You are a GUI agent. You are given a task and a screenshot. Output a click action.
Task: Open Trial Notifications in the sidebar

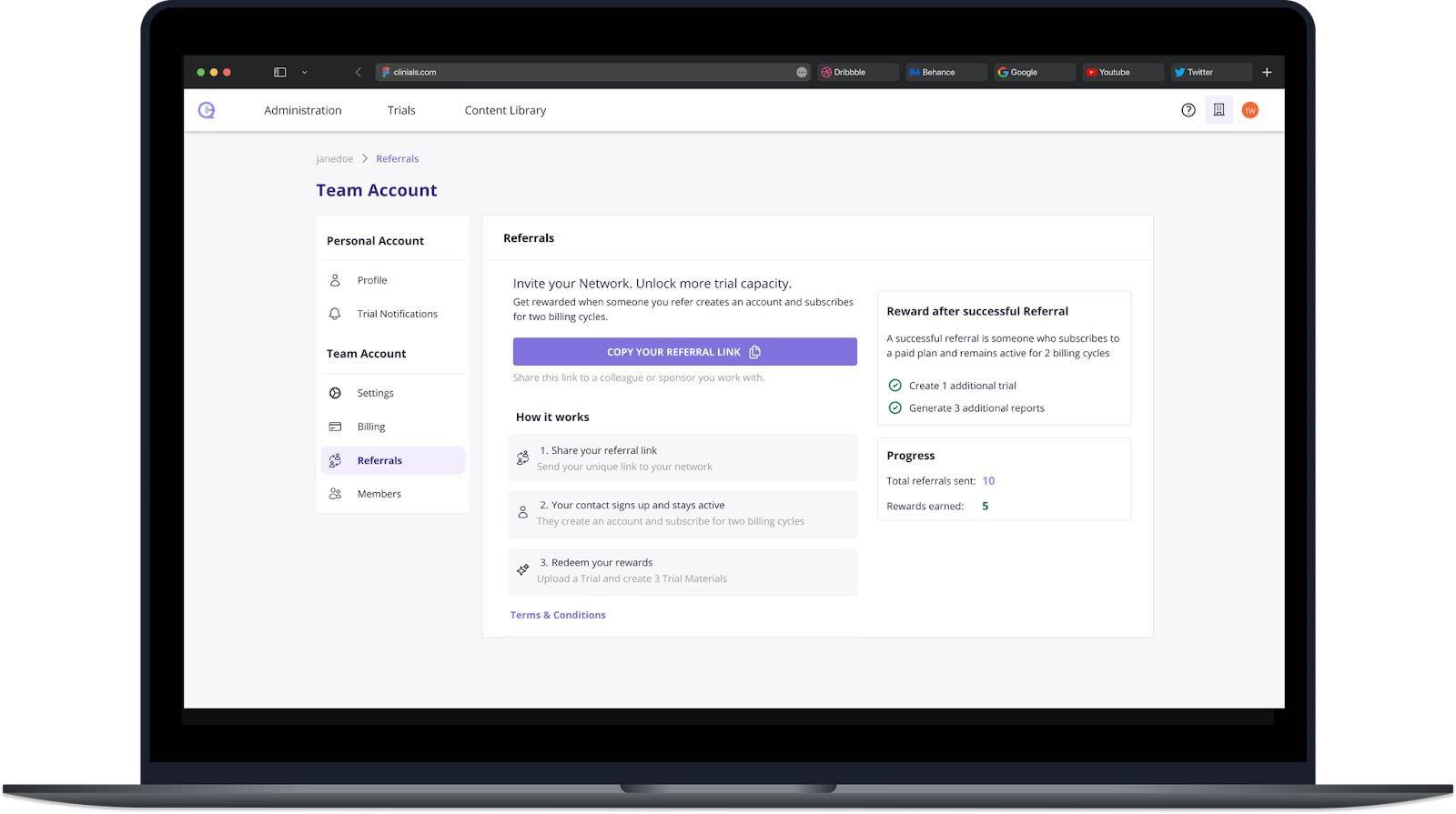(x=393, y=314)
